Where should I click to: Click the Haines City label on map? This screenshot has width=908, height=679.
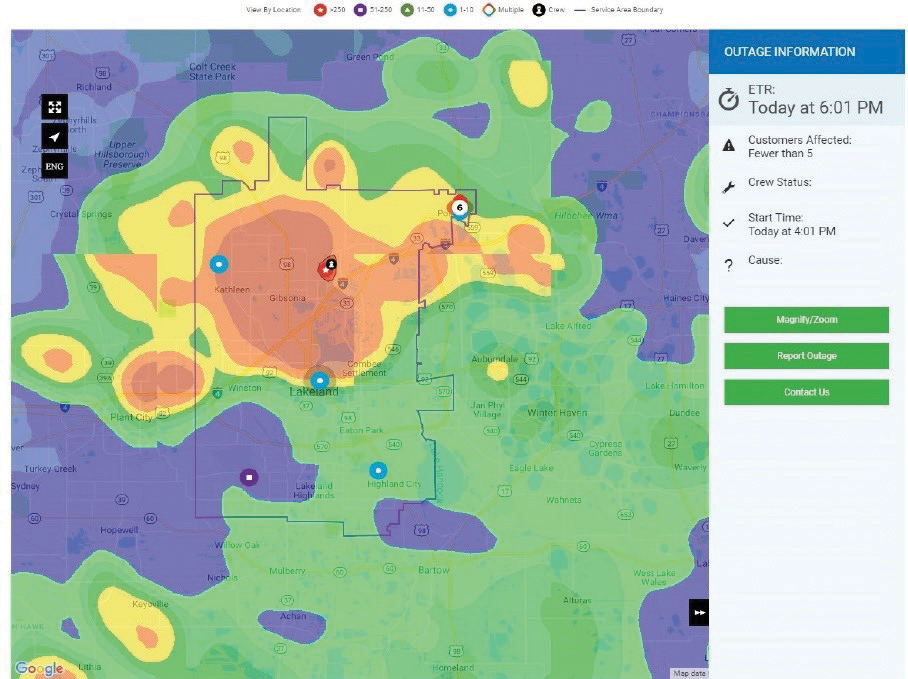point(686,298)
